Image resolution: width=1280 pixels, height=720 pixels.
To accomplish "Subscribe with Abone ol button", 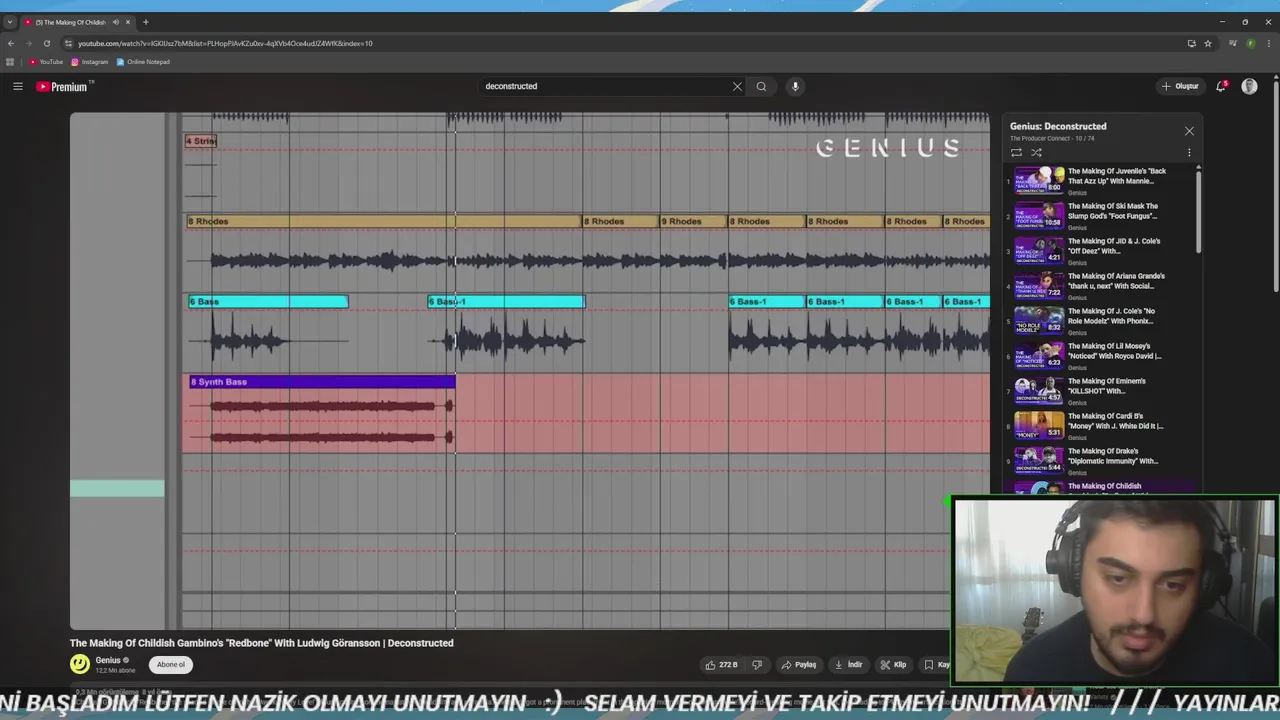I will pyautogui.click(x=171, y=665).
